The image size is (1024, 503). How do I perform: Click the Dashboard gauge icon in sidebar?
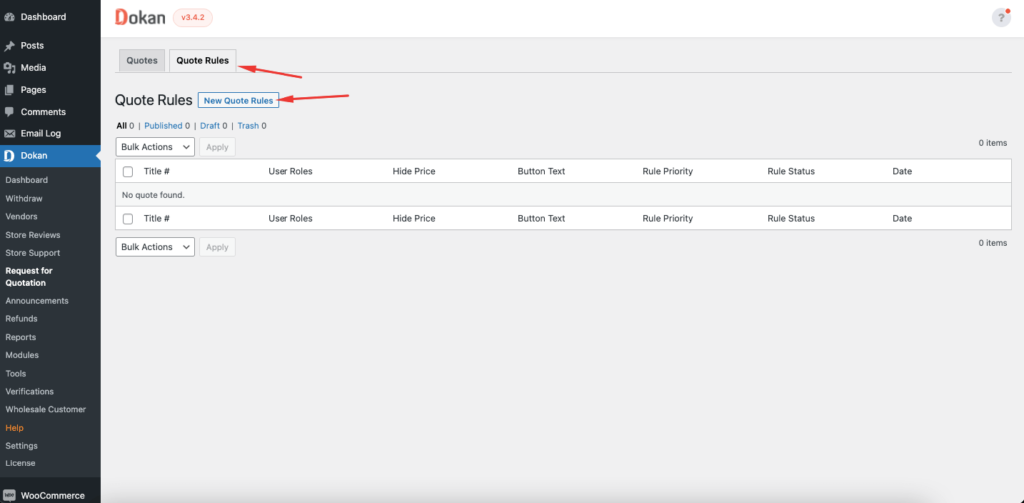9,17
